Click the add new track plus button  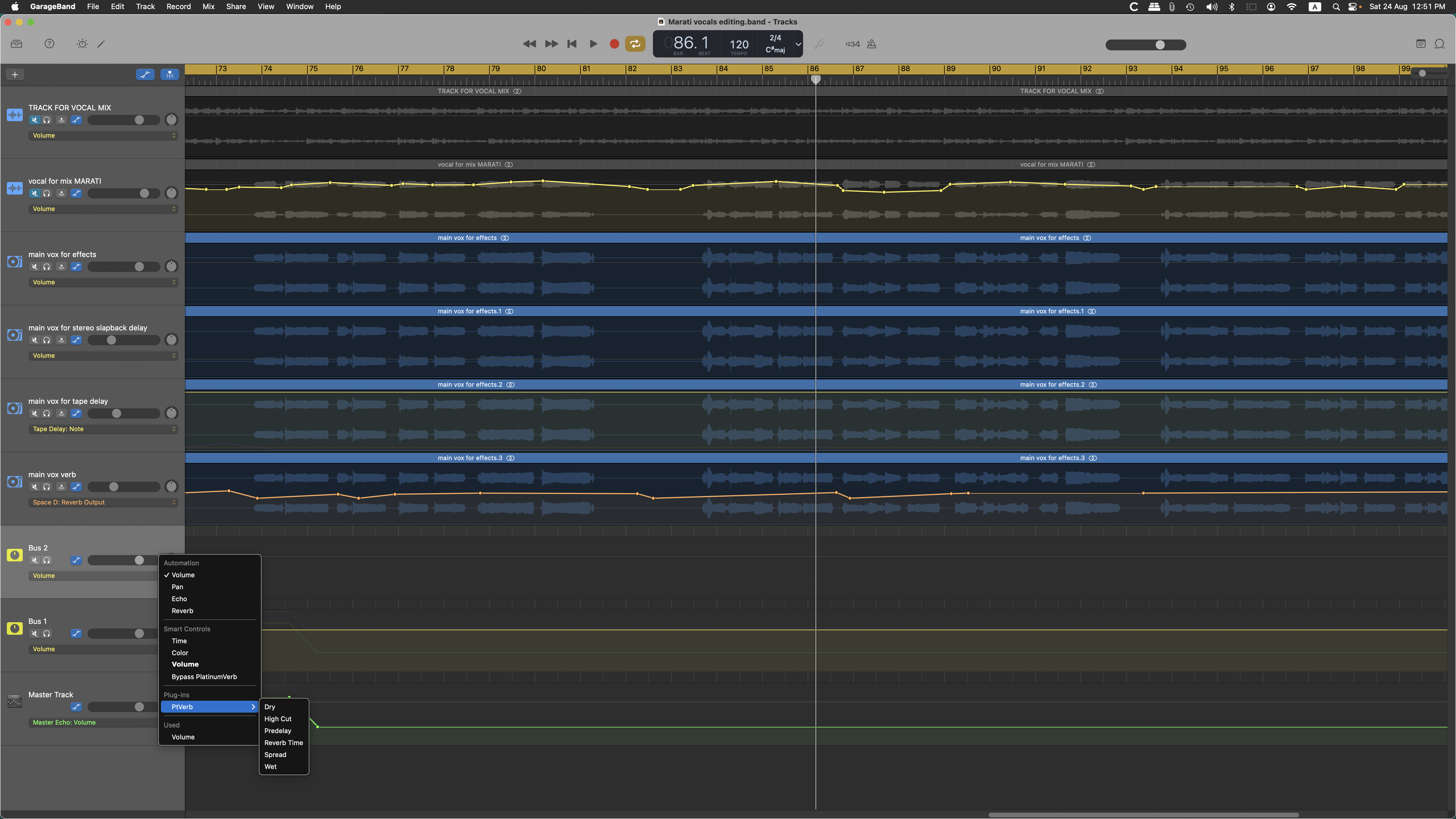tap(15, 75)
